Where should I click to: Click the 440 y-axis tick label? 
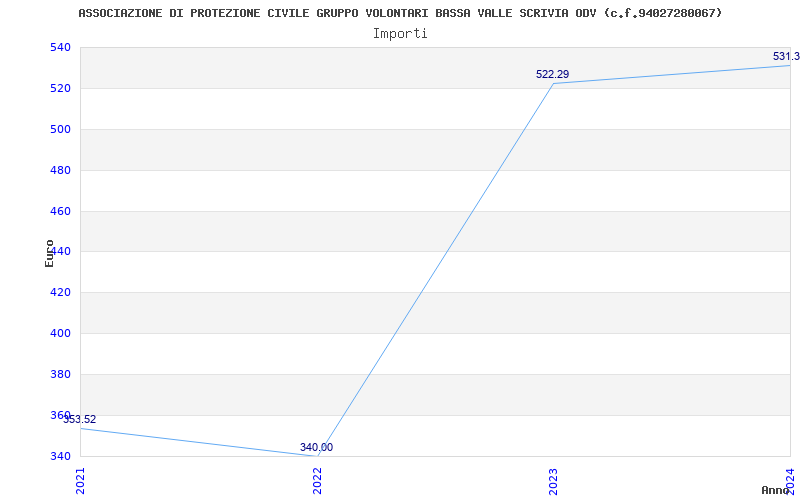click(62, 252)
